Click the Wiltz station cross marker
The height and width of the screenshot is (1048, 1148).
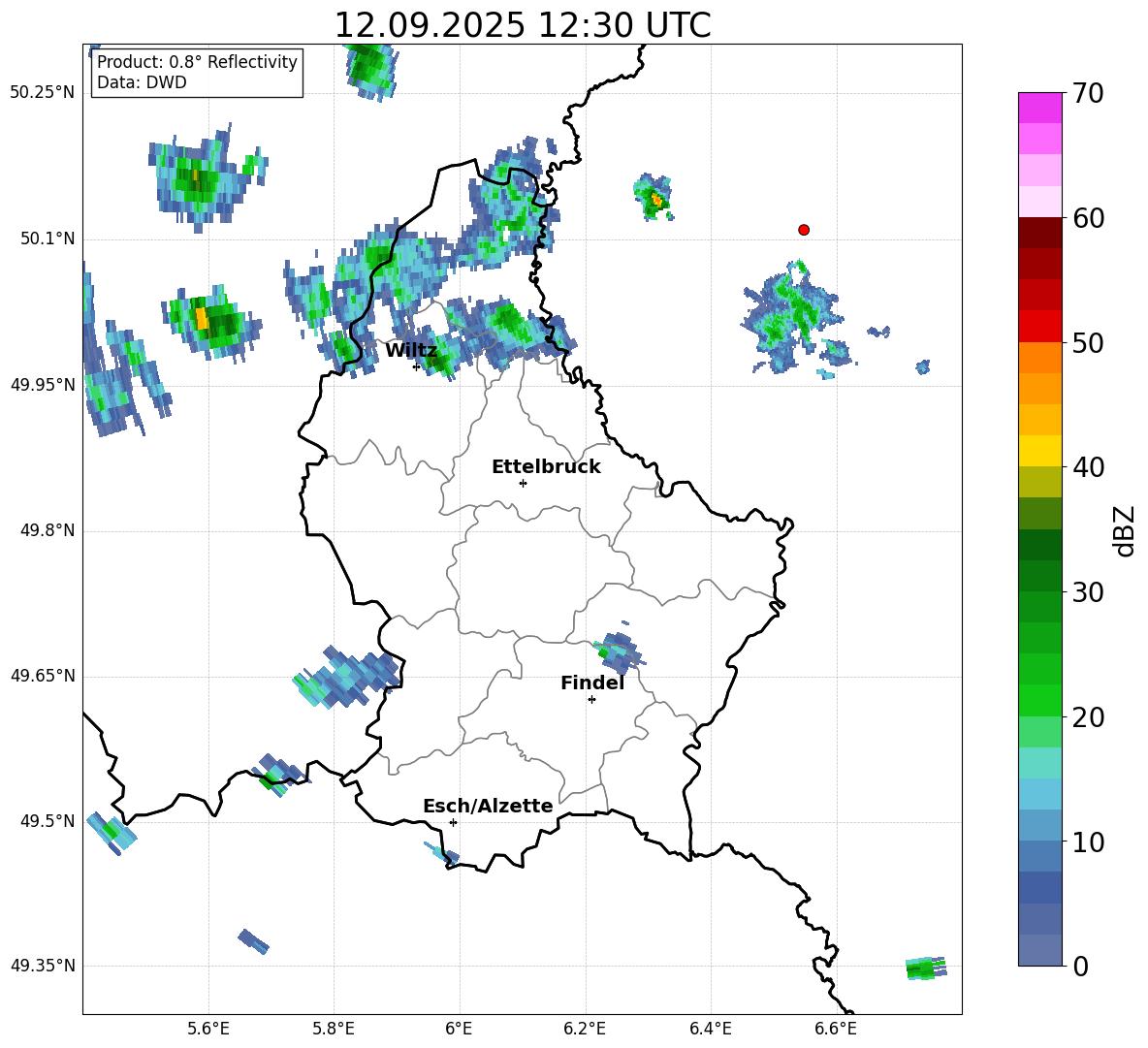point(416,366)
